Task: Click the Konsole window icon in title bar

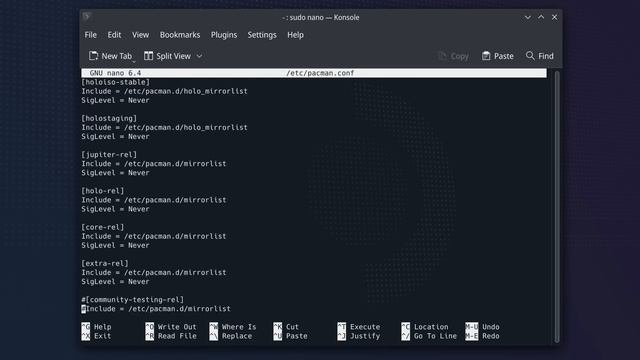Action: pos(87,17)
